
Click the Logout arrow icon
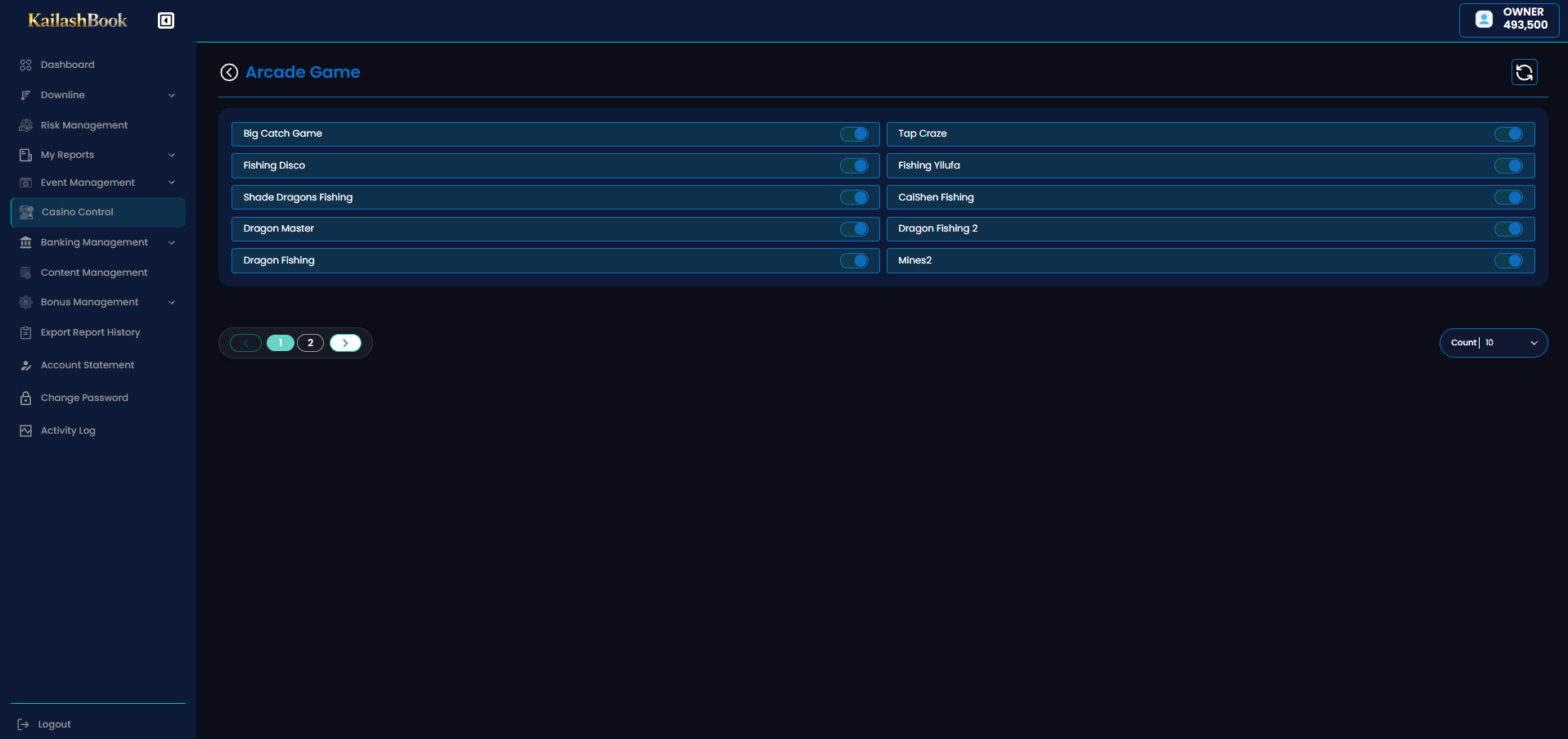[24, 724]
